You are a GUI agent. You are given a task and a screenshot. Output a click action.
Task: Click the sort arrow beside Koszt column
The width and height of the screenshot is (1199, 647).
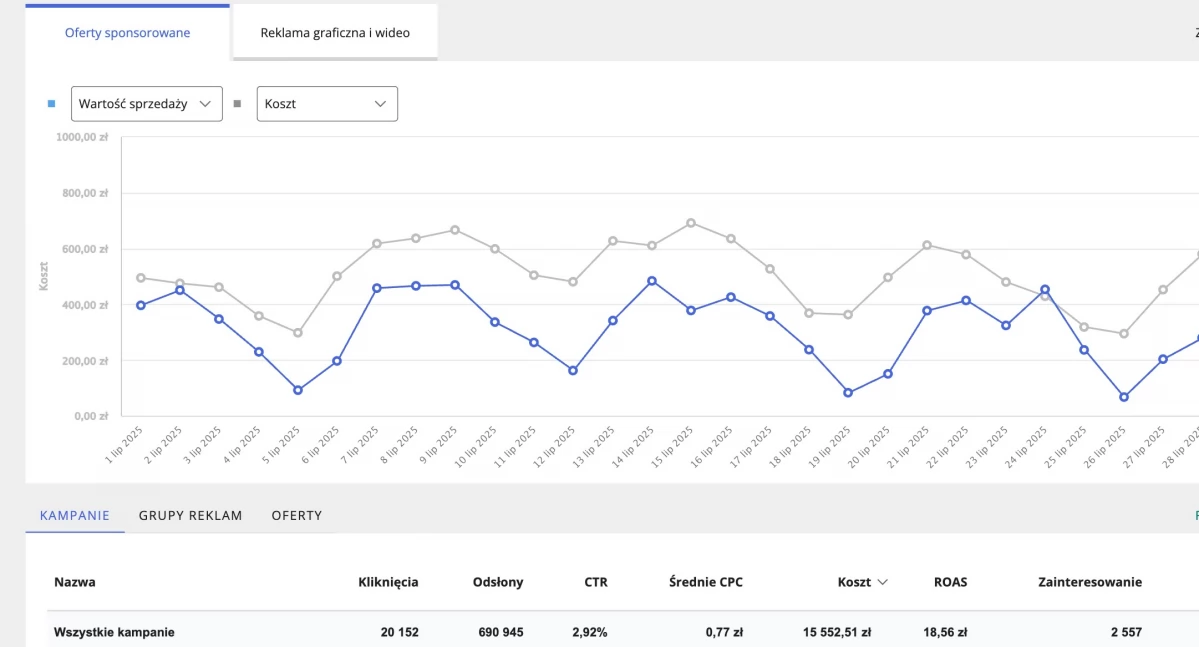click(x=882, y=582)
